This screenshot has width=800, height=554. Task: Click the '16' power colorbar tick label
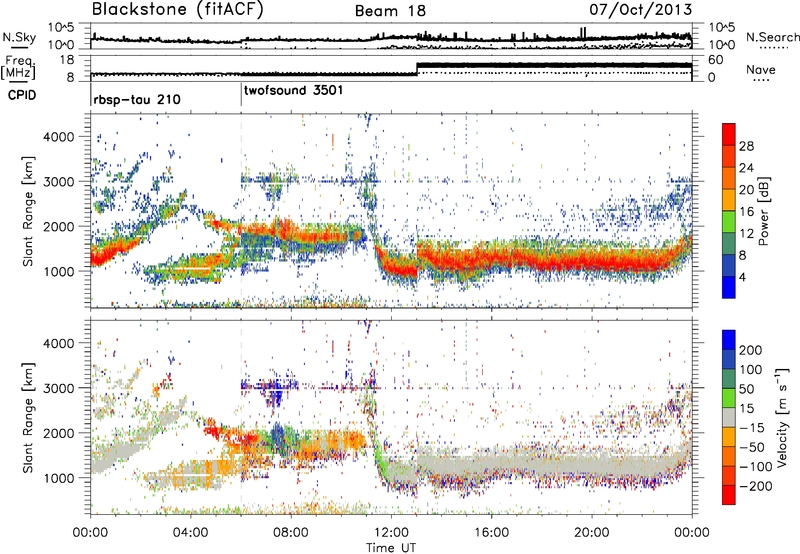click(746, 212)
